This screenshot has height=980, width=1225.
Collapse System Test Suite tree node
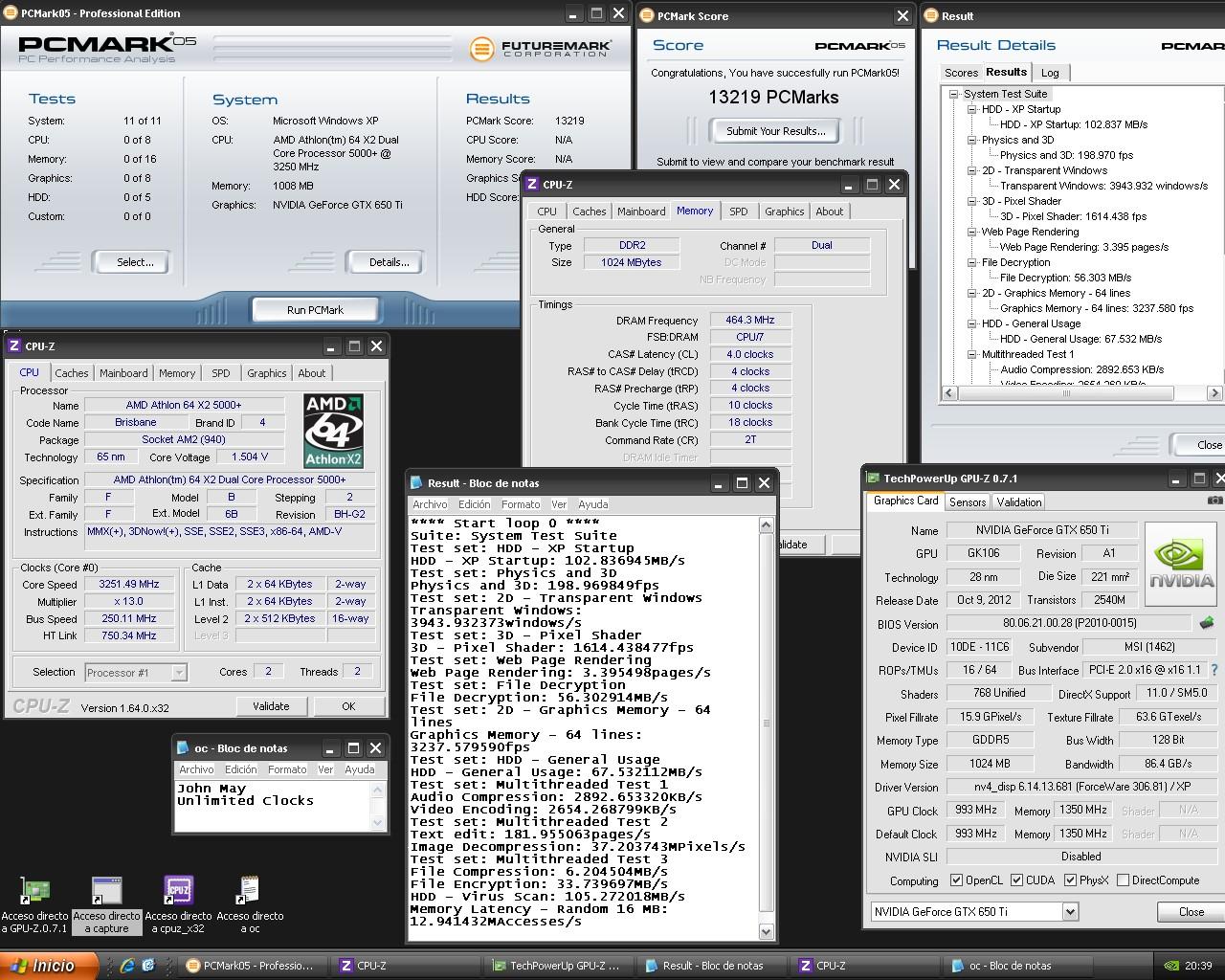[954, 94]
